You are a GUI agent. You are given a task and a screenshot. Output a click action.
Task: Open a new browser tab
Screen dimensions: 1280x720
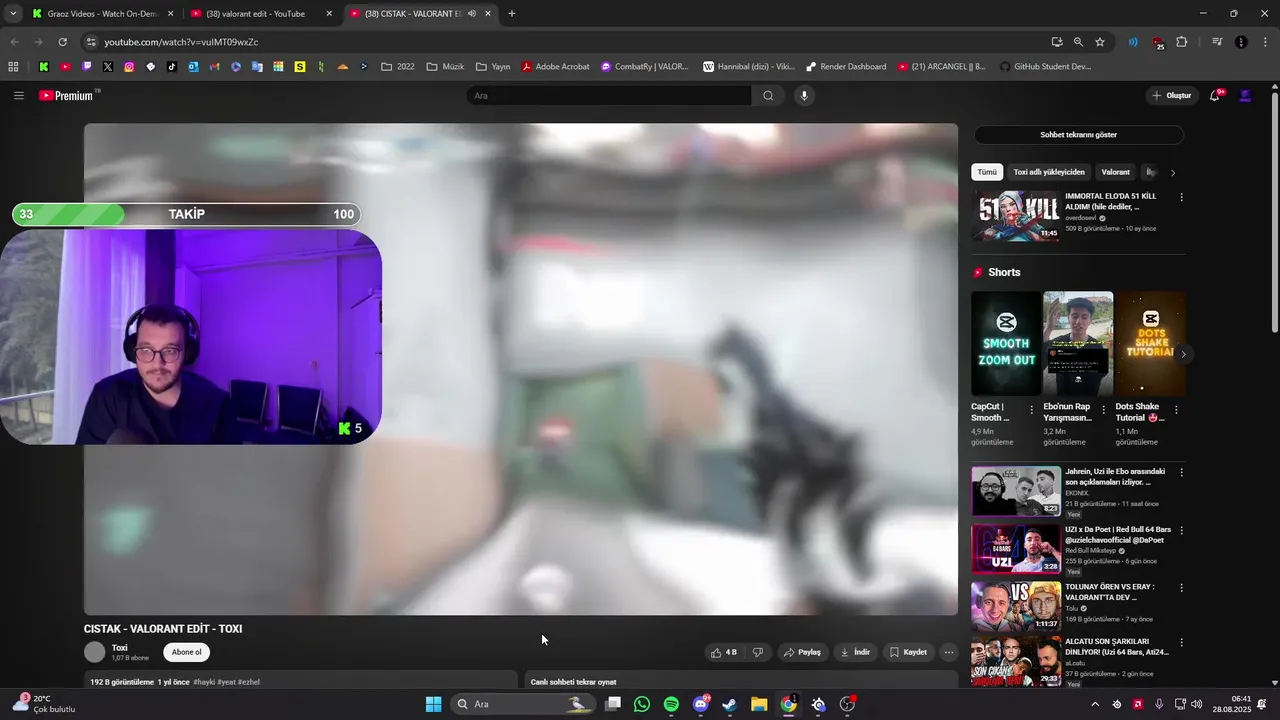512,14
